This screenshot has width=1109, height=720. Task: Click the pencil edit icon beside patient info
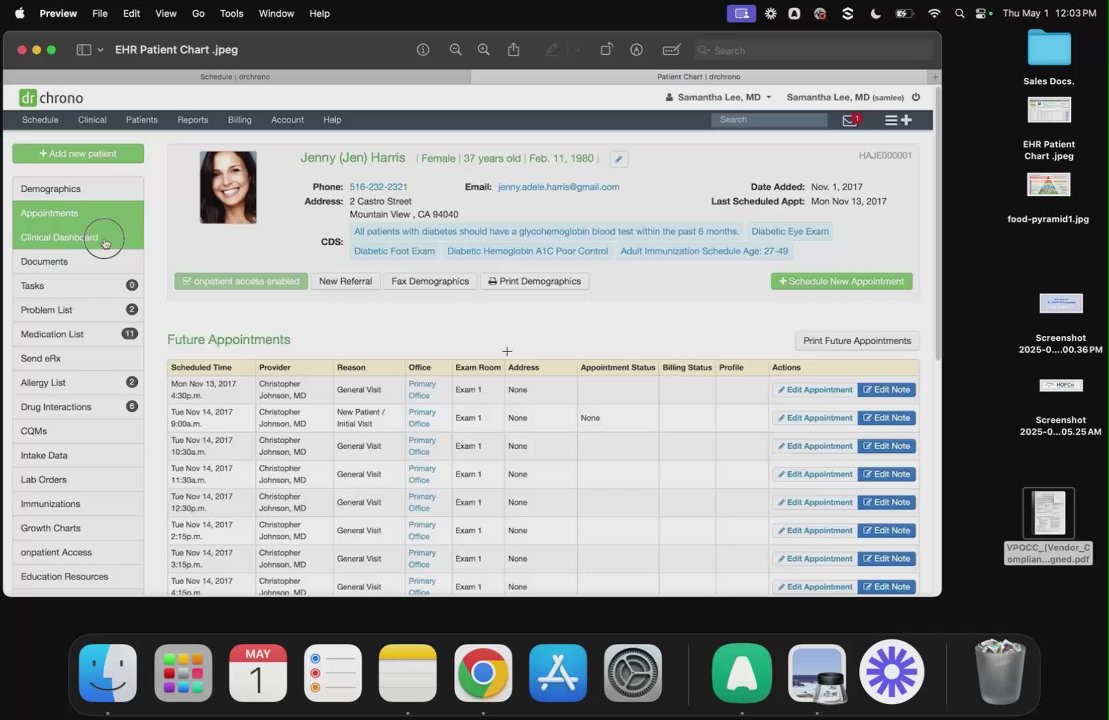point(618,159)
